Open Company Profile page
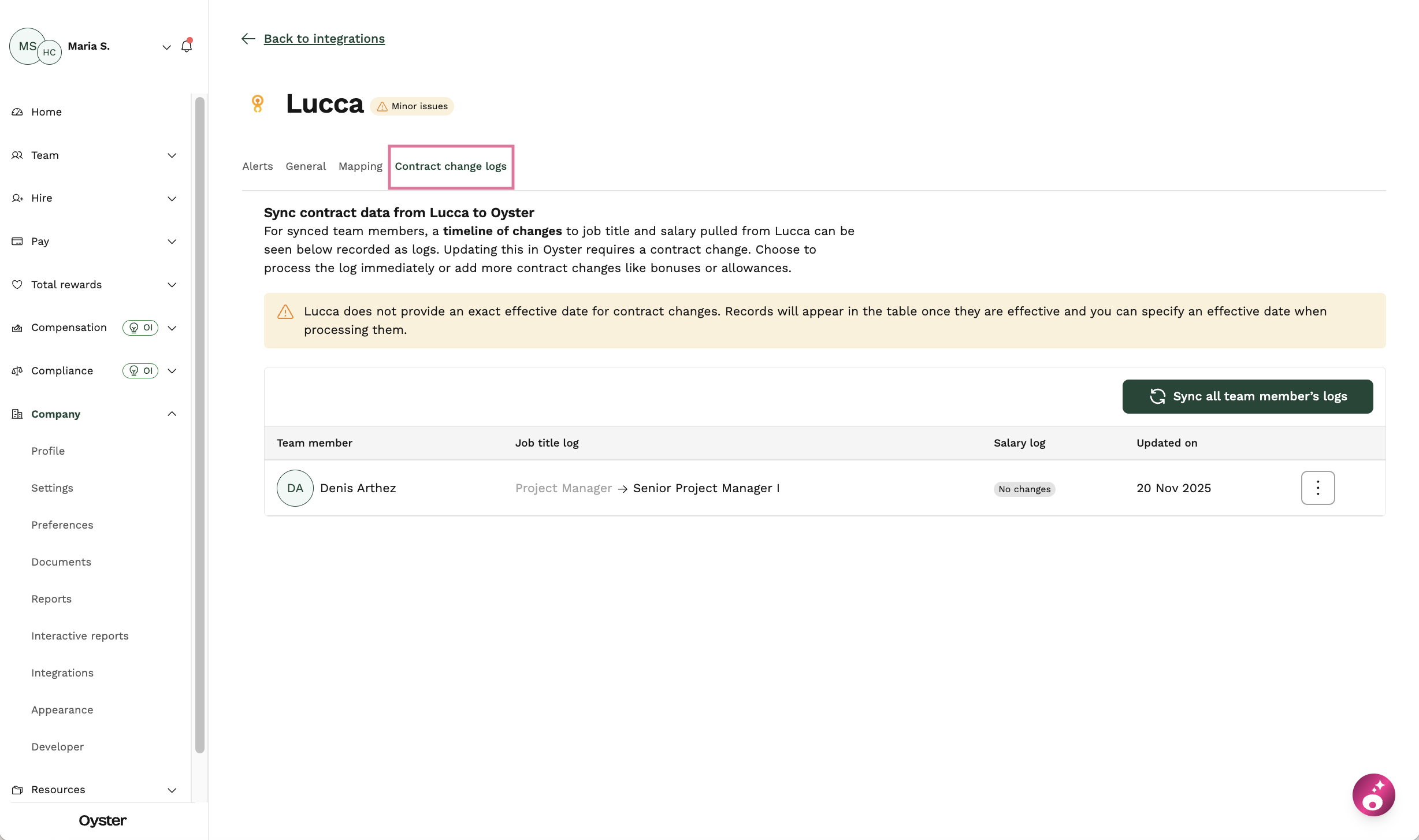1419x840 pixels. tap(48, 451)
